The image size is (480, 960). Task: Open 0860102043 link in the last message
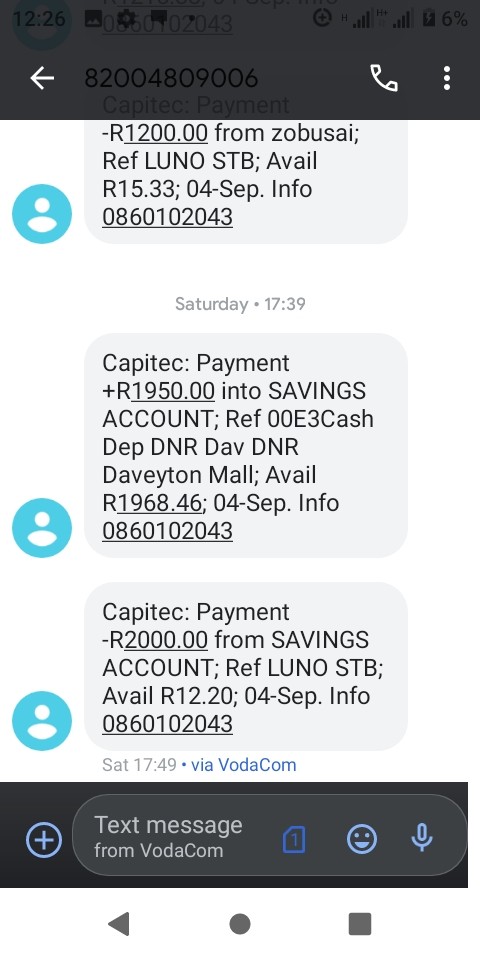[167, 724]
